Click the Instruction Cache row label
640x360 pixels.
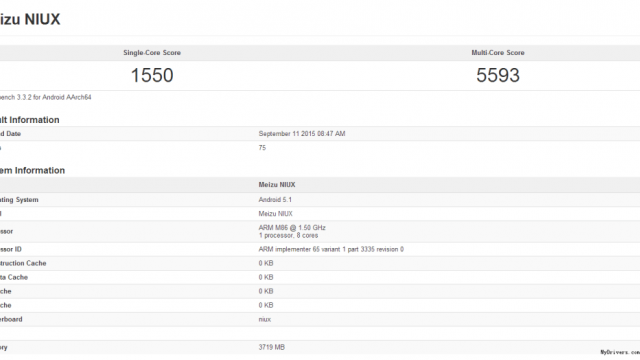23,263
